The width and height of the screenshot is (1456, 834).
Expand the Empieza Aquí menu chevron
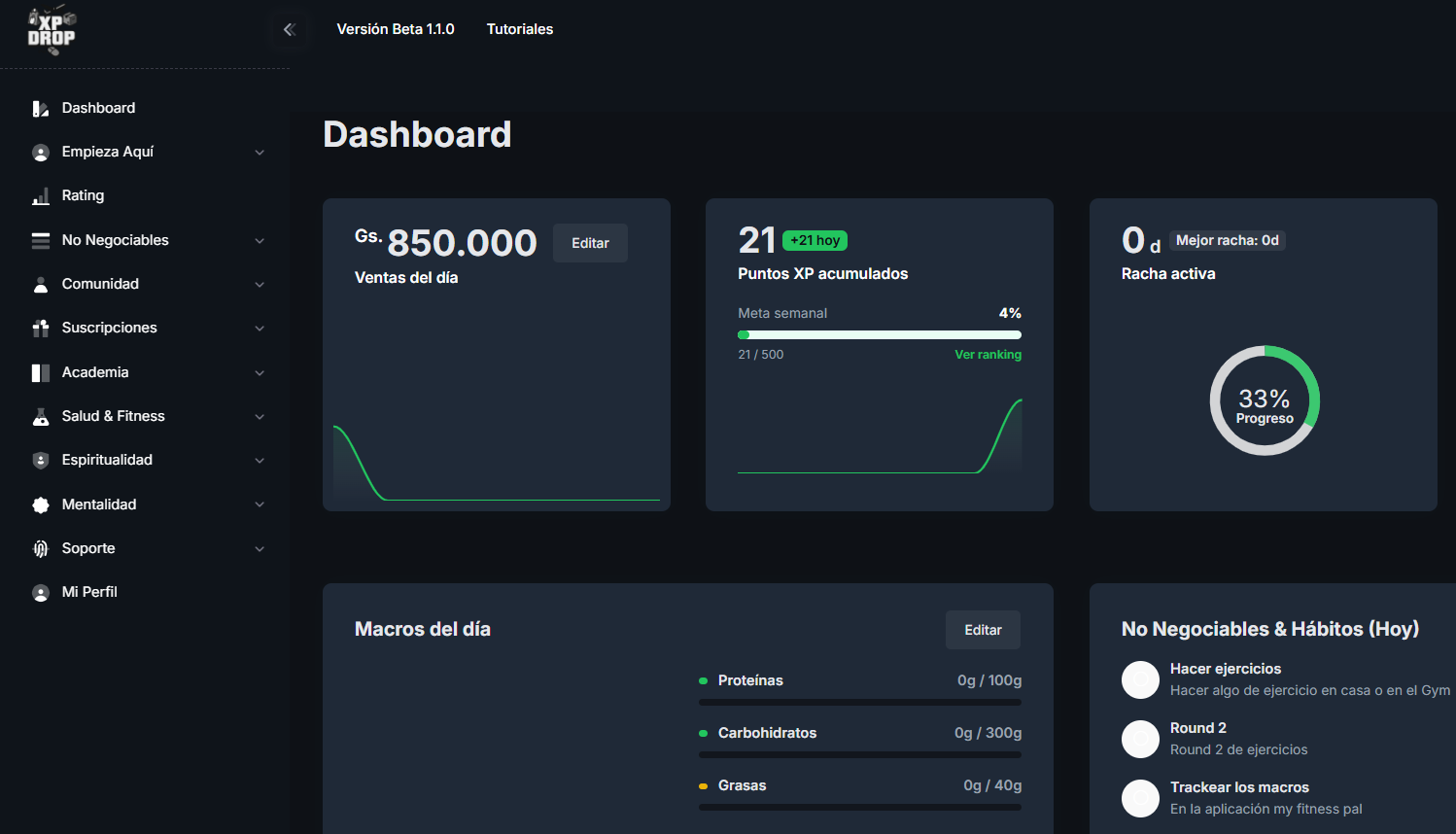click(260, 153)
